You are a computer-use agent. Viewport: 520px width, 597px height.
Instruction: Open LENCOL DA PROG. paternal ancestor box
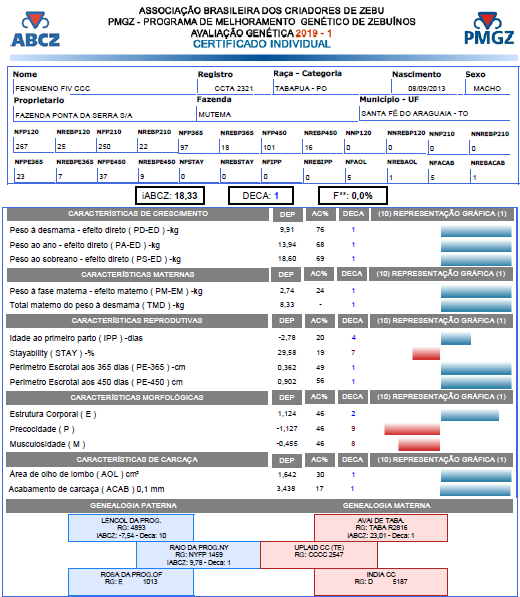[x=131, y=528]
